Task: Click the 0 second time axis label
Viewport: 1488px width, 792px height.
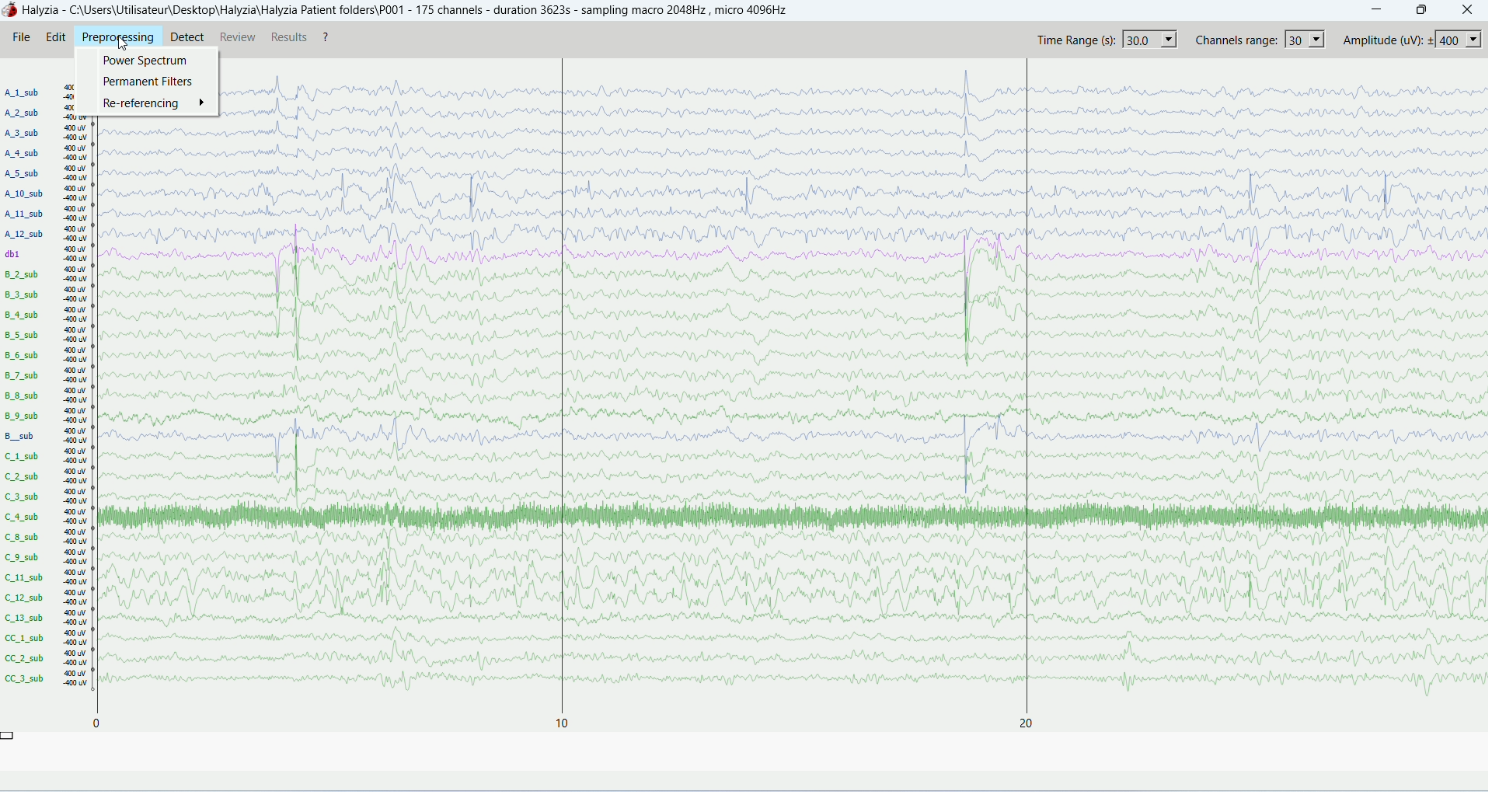Action: coord(96,723)
